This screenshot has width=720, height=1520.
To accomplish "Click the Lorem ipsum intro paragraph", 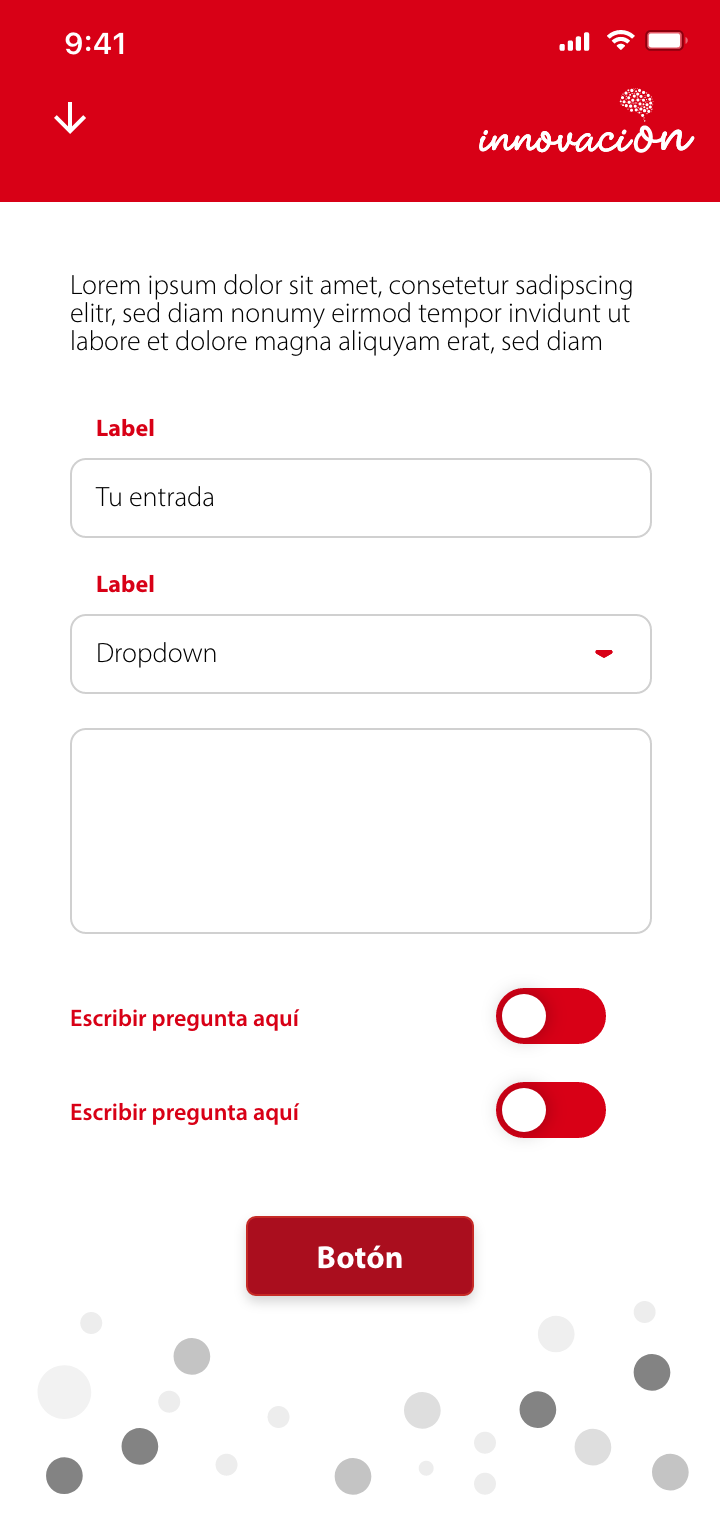I will point(351,314).
